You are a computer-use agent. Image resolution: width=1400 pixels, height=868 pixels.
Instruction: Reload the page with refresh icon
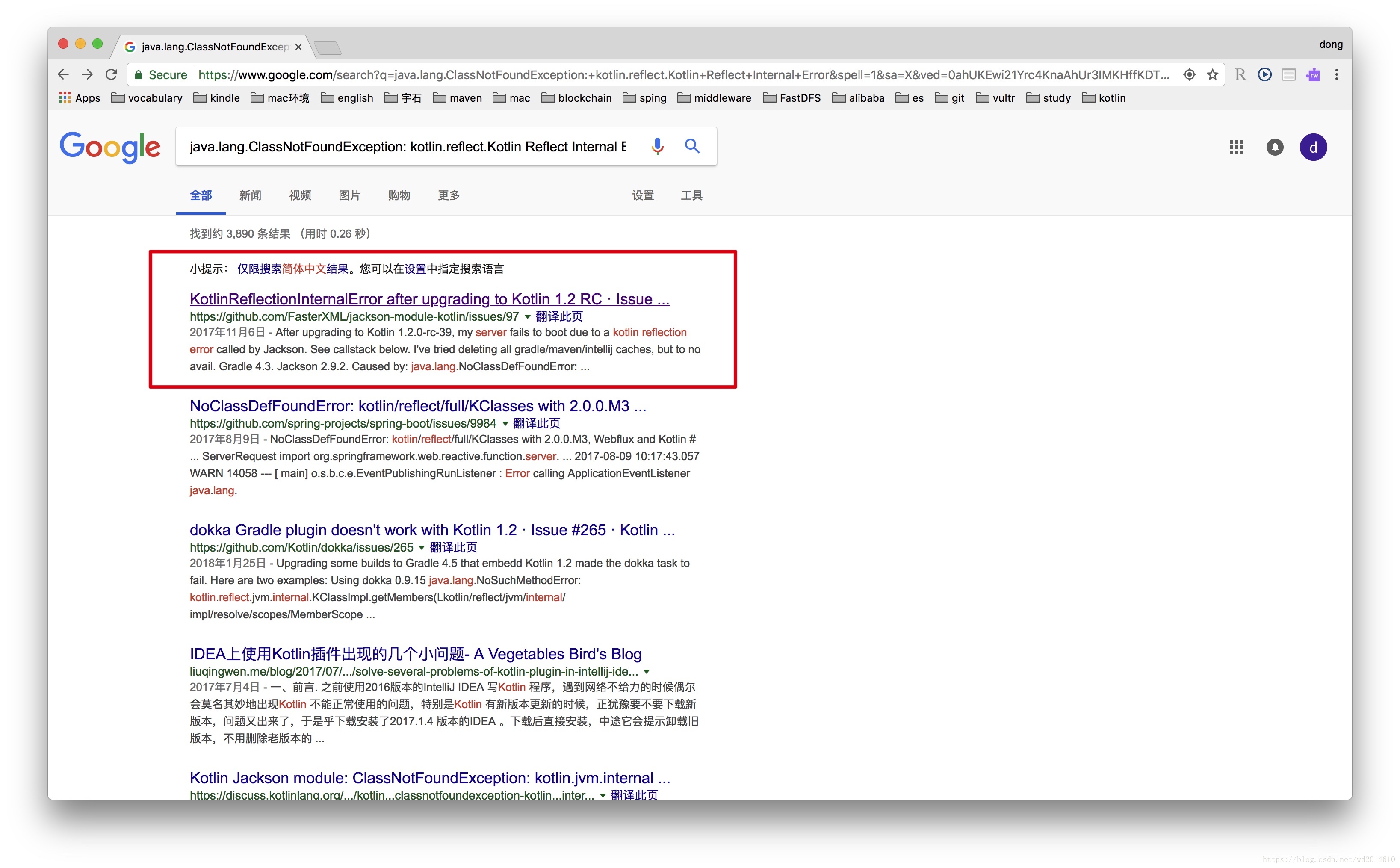pyautogui.click(x=111, y=75)
